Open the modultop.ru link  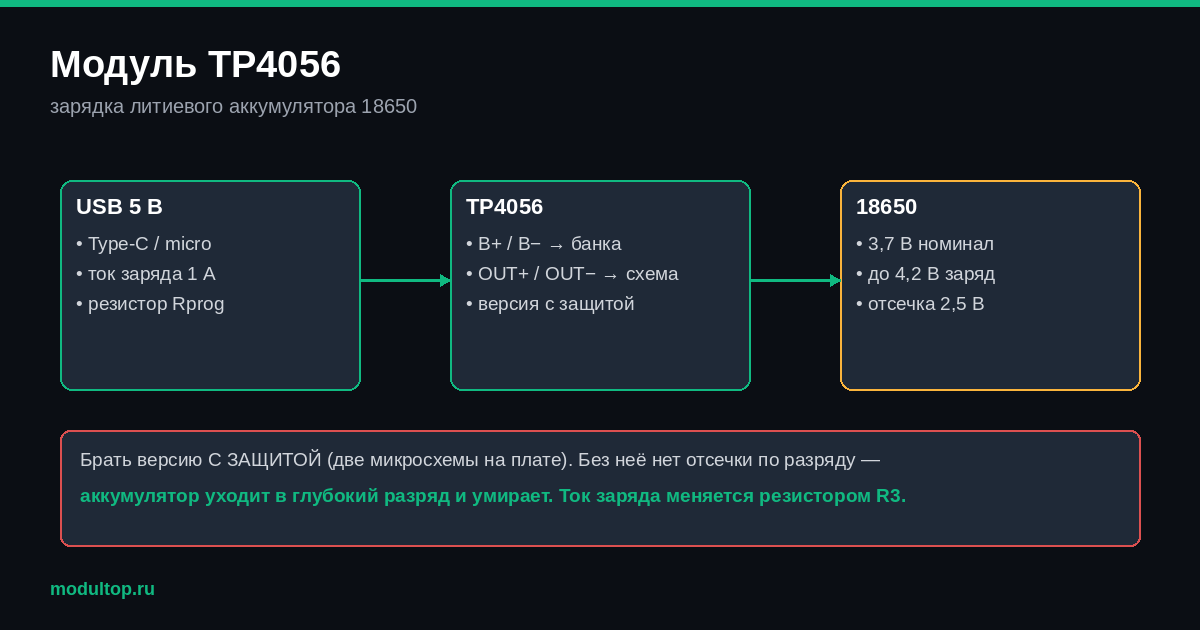pos(102,589)
